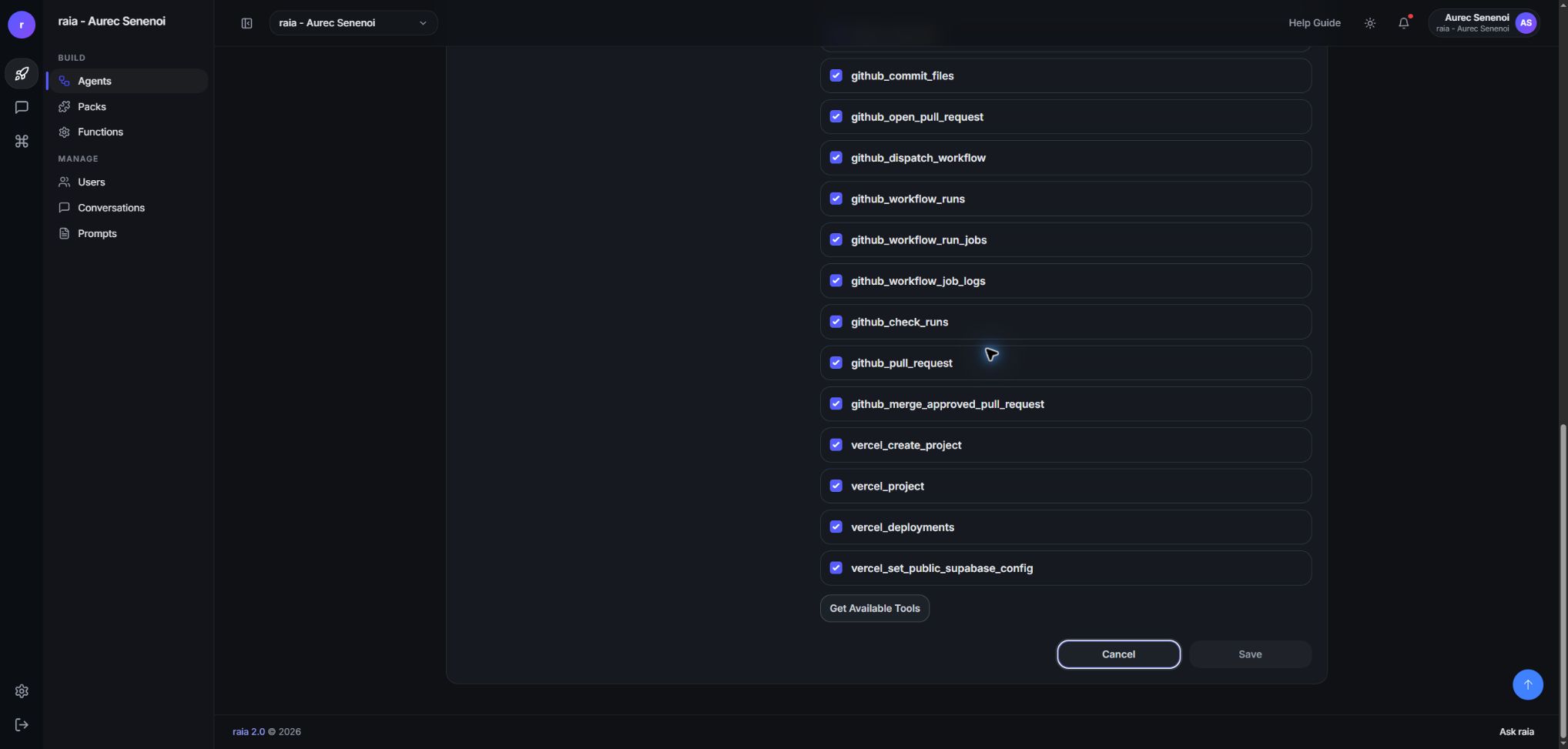This screenshot has width=1568, height=749.
Task: Open the Aurec Senenoi profile menu
Action: click(1484, 23)
